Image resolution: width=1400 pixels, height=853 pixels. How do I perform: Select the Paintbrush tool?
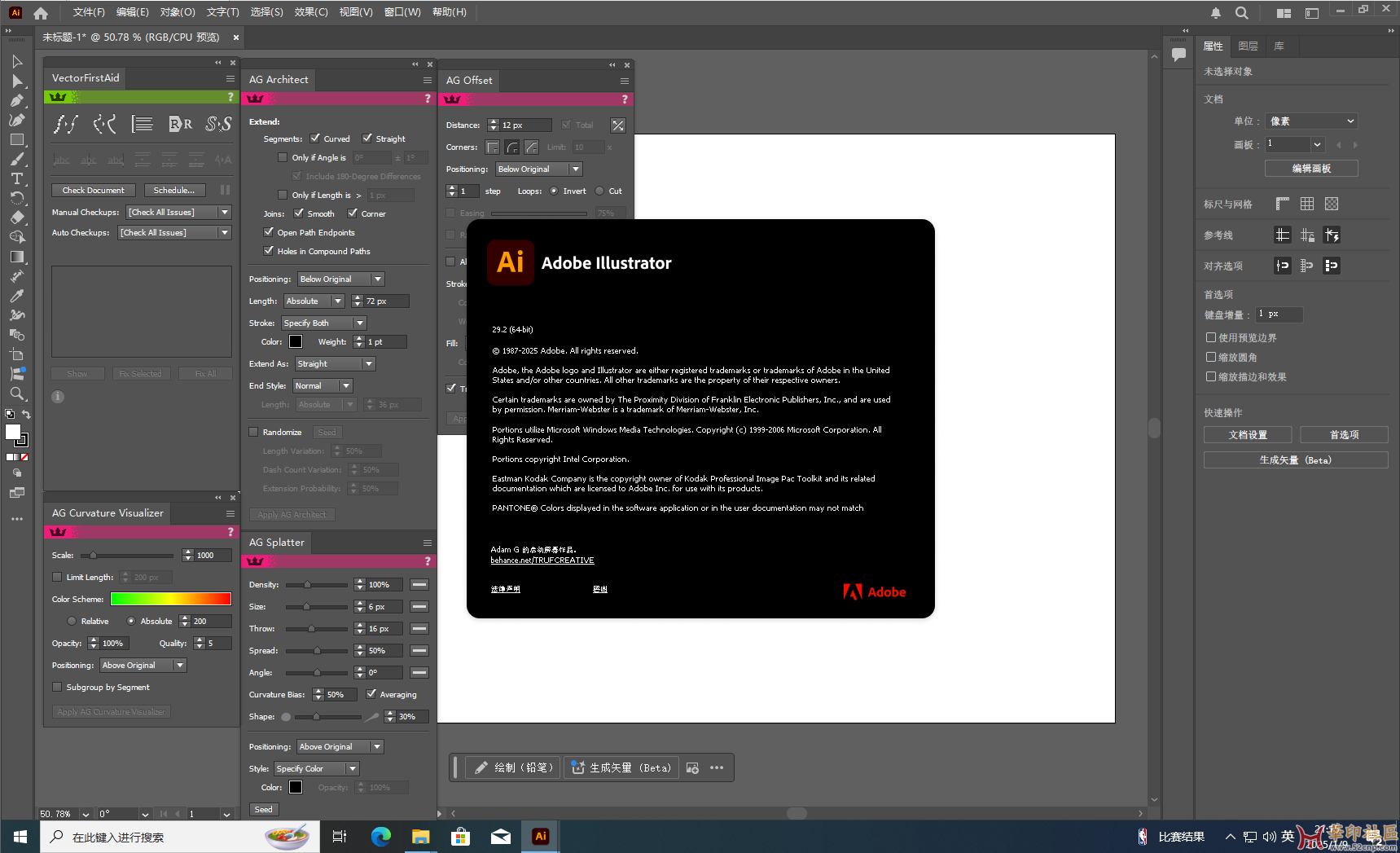pyautogui.click(x=17, y=160)
